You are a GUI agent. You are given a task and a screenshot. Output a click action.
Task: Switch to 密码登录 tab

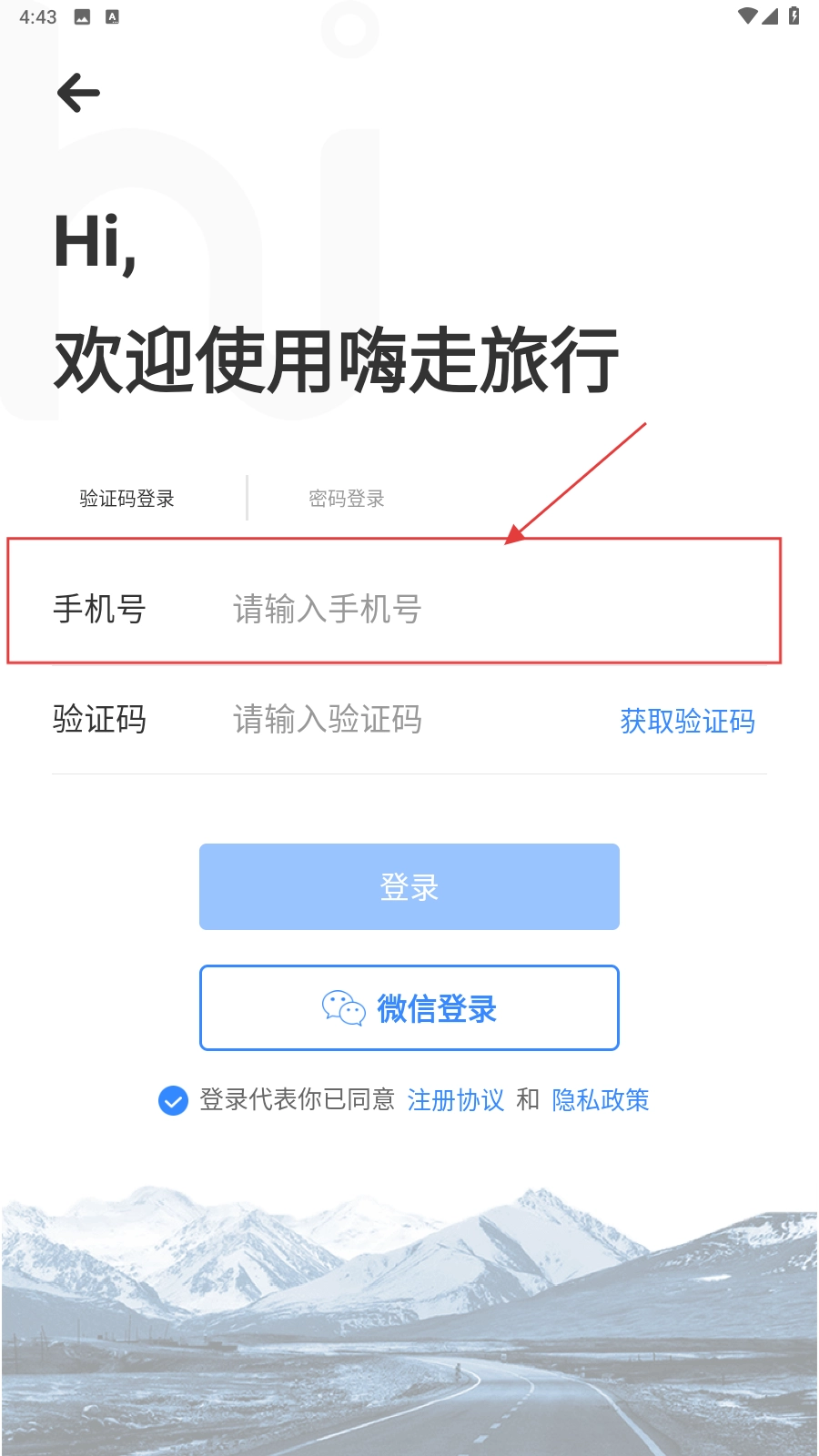pyautogui.click(x=347, y=499)
